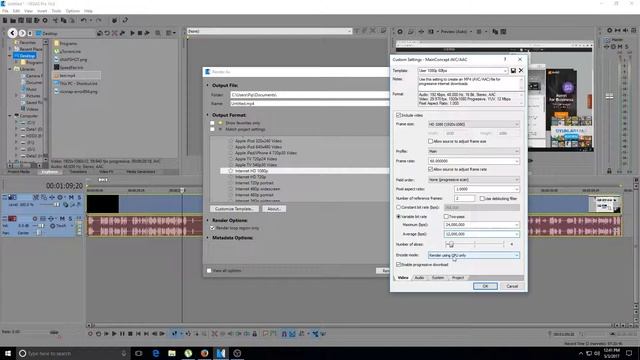
Task: Switch to the Project Media tab
Action: pyautogui.click(x=19, y=172)
